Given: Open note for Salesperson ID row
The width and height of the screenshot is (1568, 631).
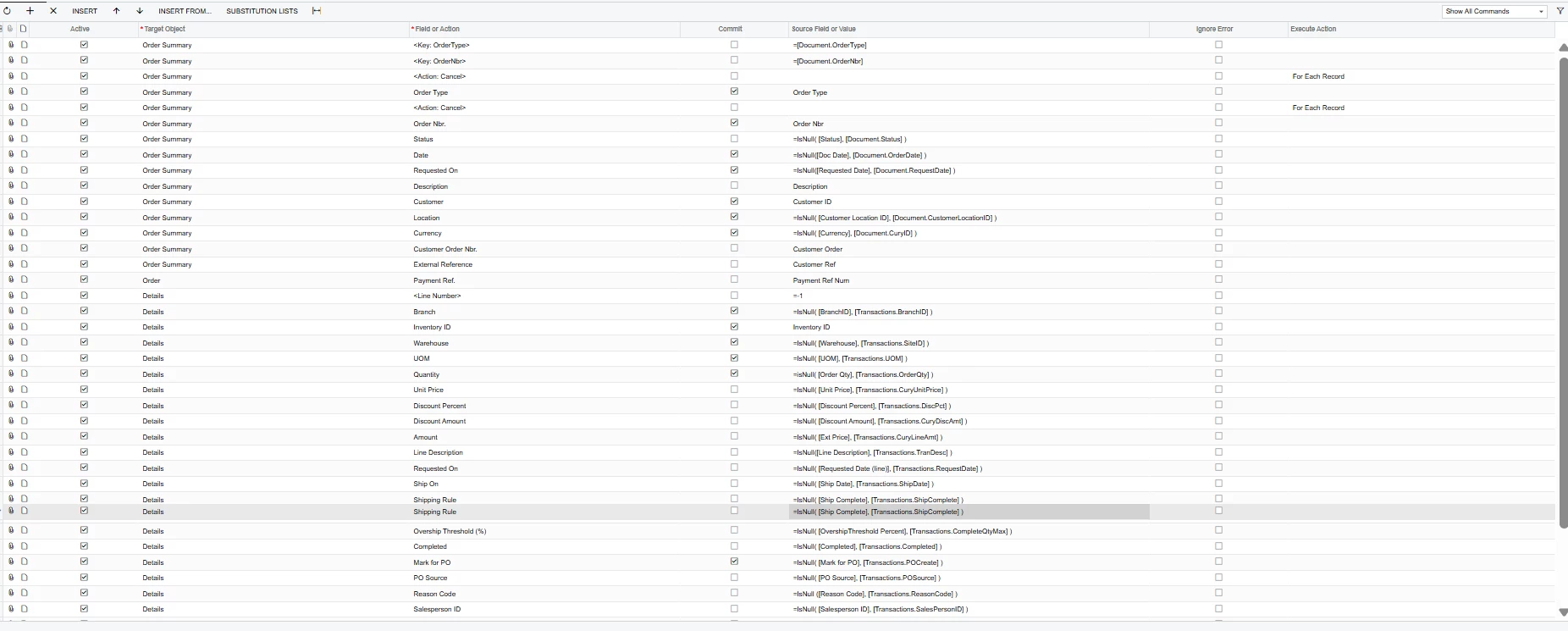Looking at the screenshot, I should pyautogui.click(x=25, y=609).
